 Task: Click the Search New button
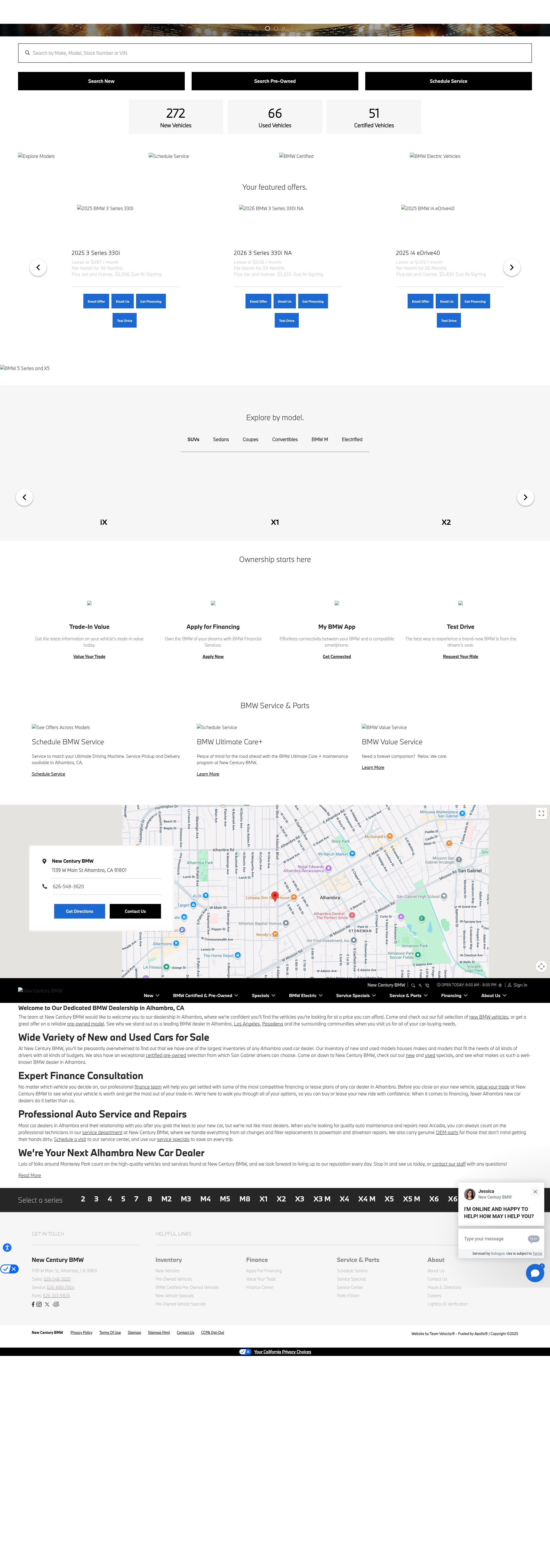tap(101, 81)
